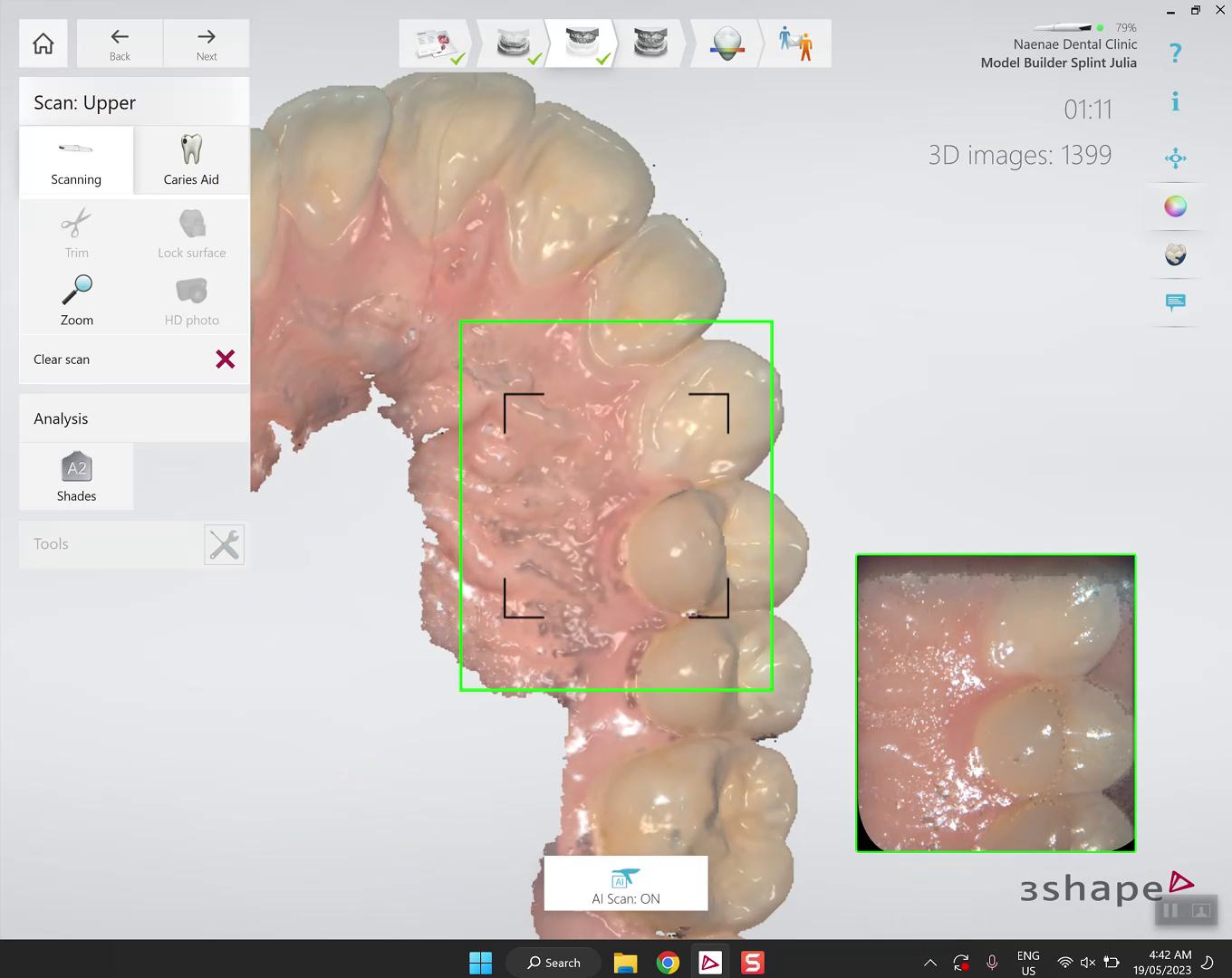Open the patient order form step
This screenshot has width=1232, height=978.
coord(435,43)
